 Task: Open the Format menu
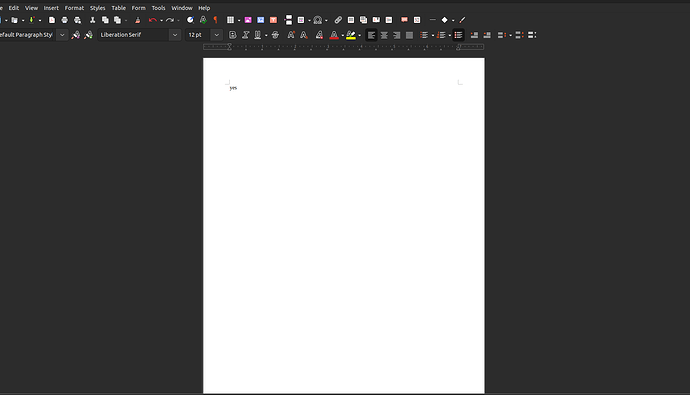point(74,8)
